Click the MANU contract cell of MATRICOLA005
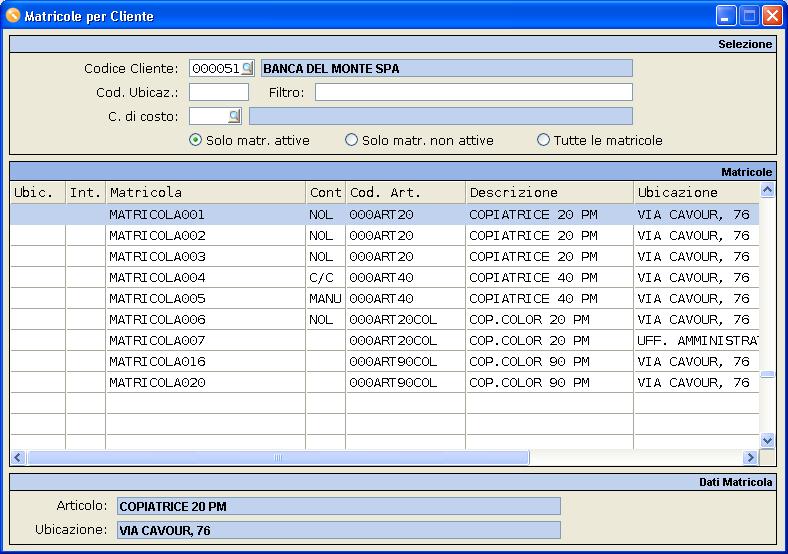 point(325,299)
